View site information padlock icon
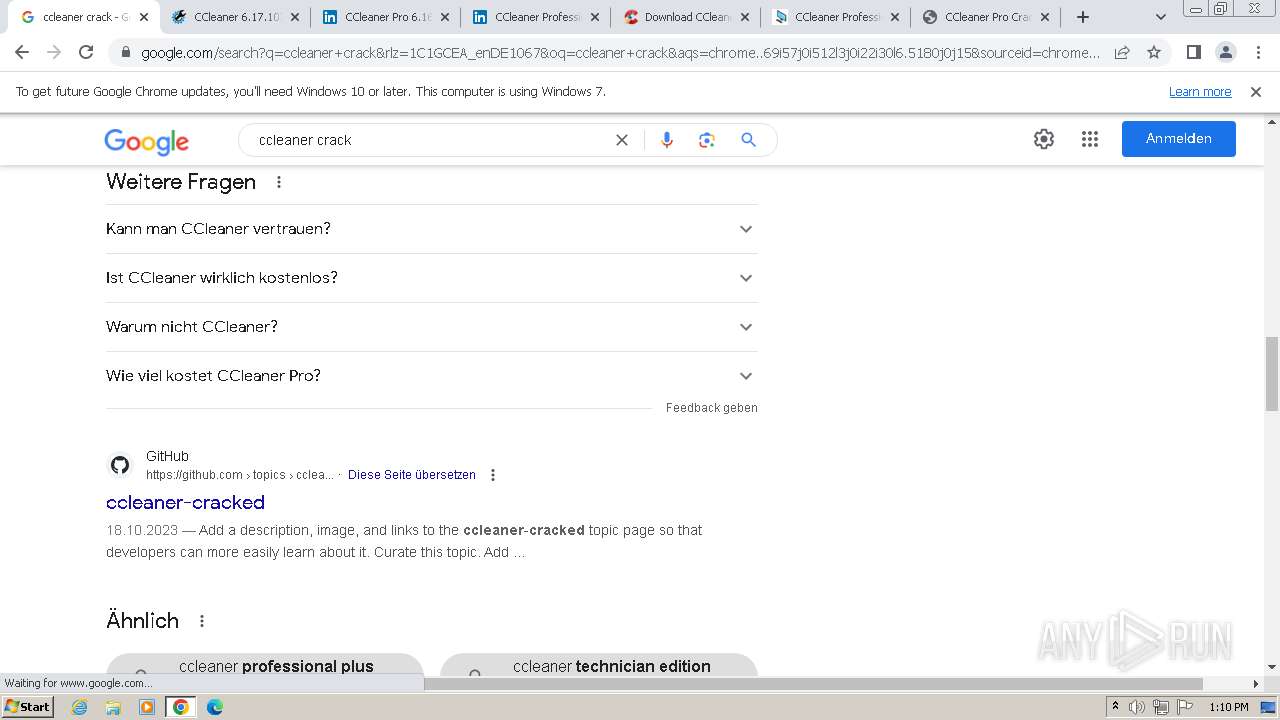1280x720 pixels. [x=126, y=52]
